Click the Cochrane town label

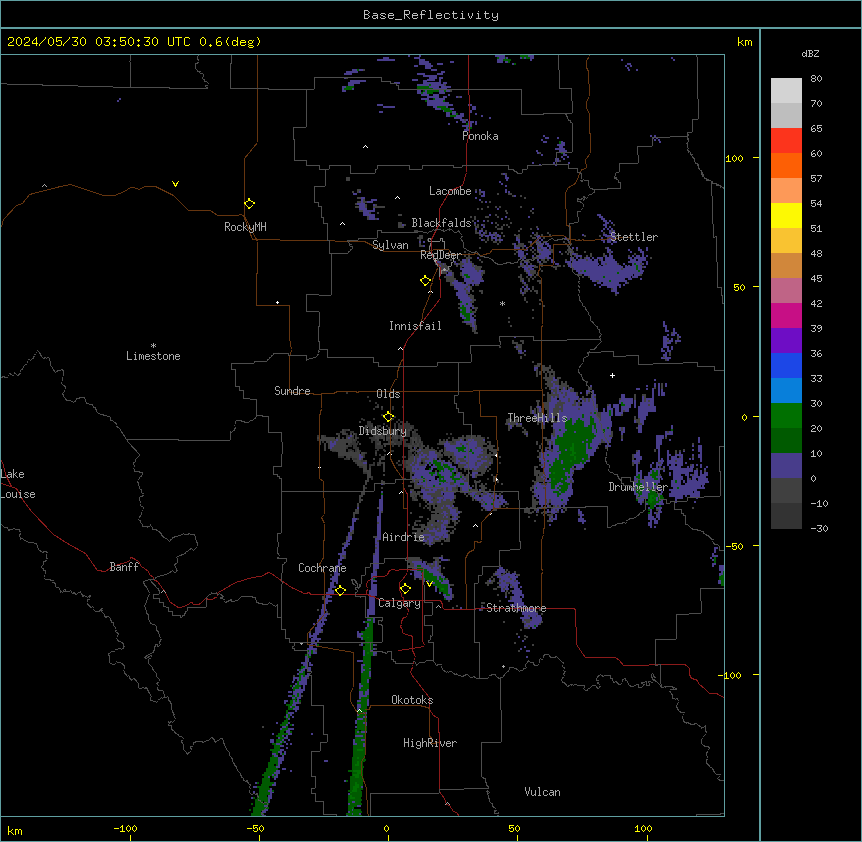click(x=322, y=568)
